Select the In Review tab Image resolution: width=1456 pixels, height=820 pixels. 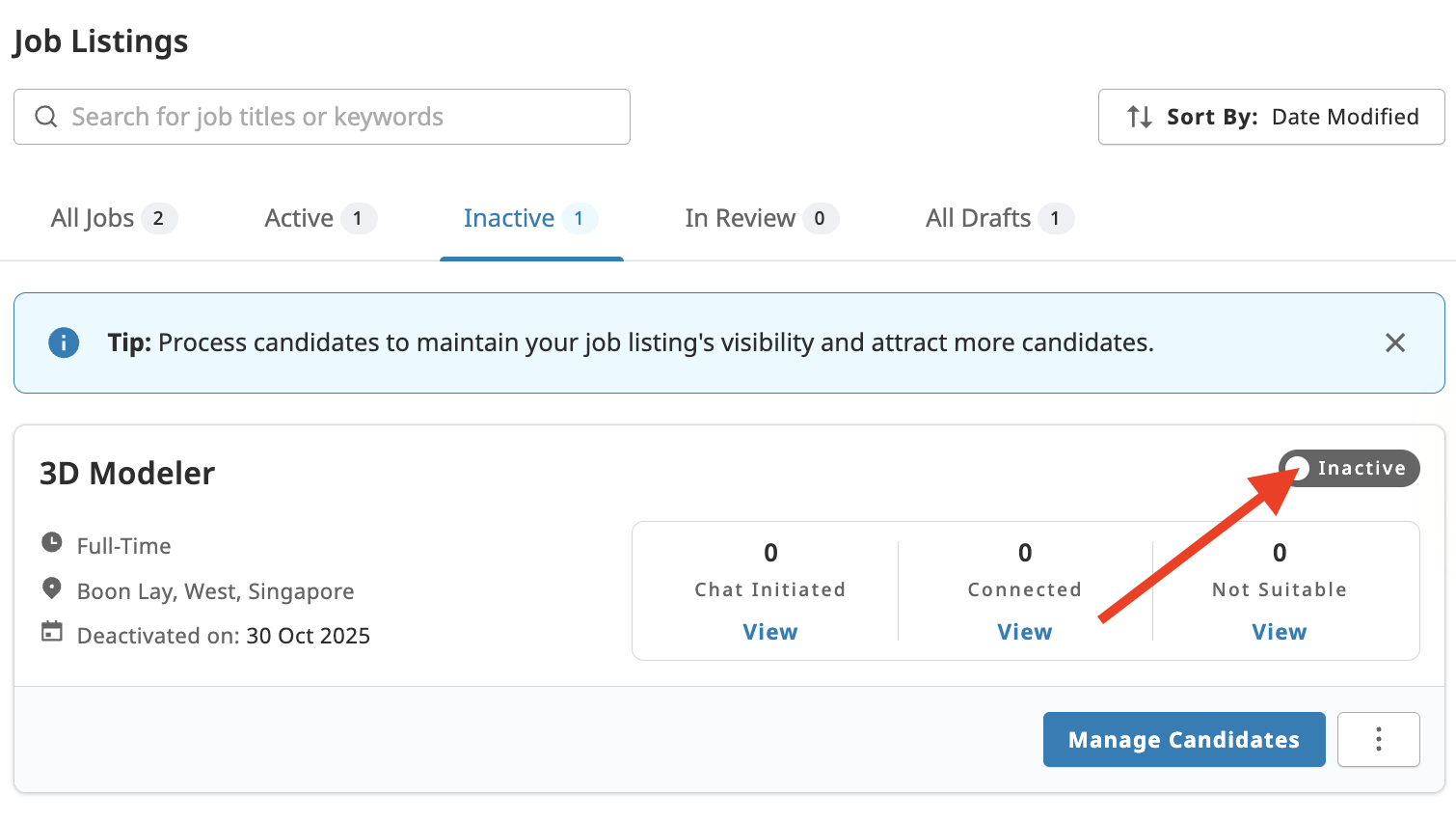[761, 218]
